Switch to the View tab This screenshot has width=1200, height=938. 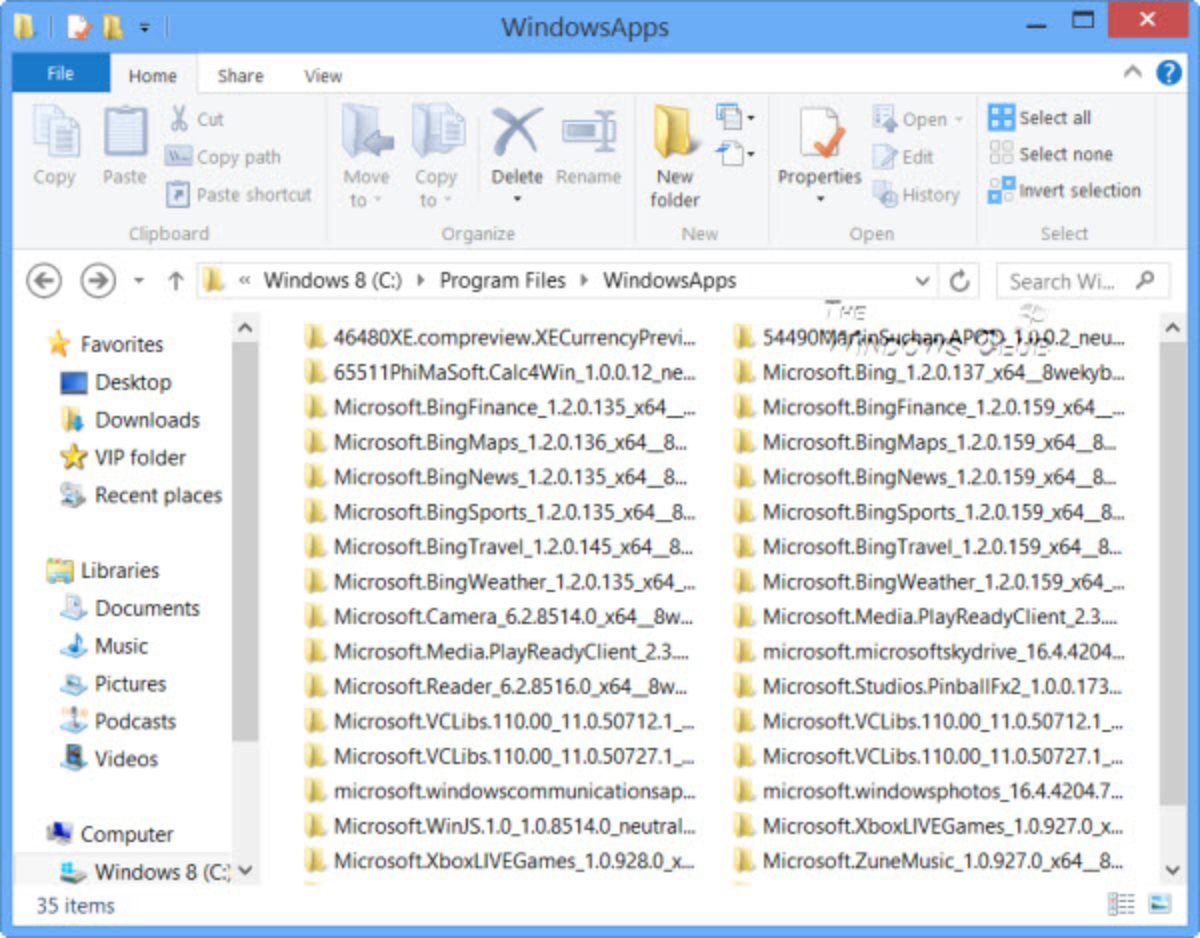click(x=323, y=75)
